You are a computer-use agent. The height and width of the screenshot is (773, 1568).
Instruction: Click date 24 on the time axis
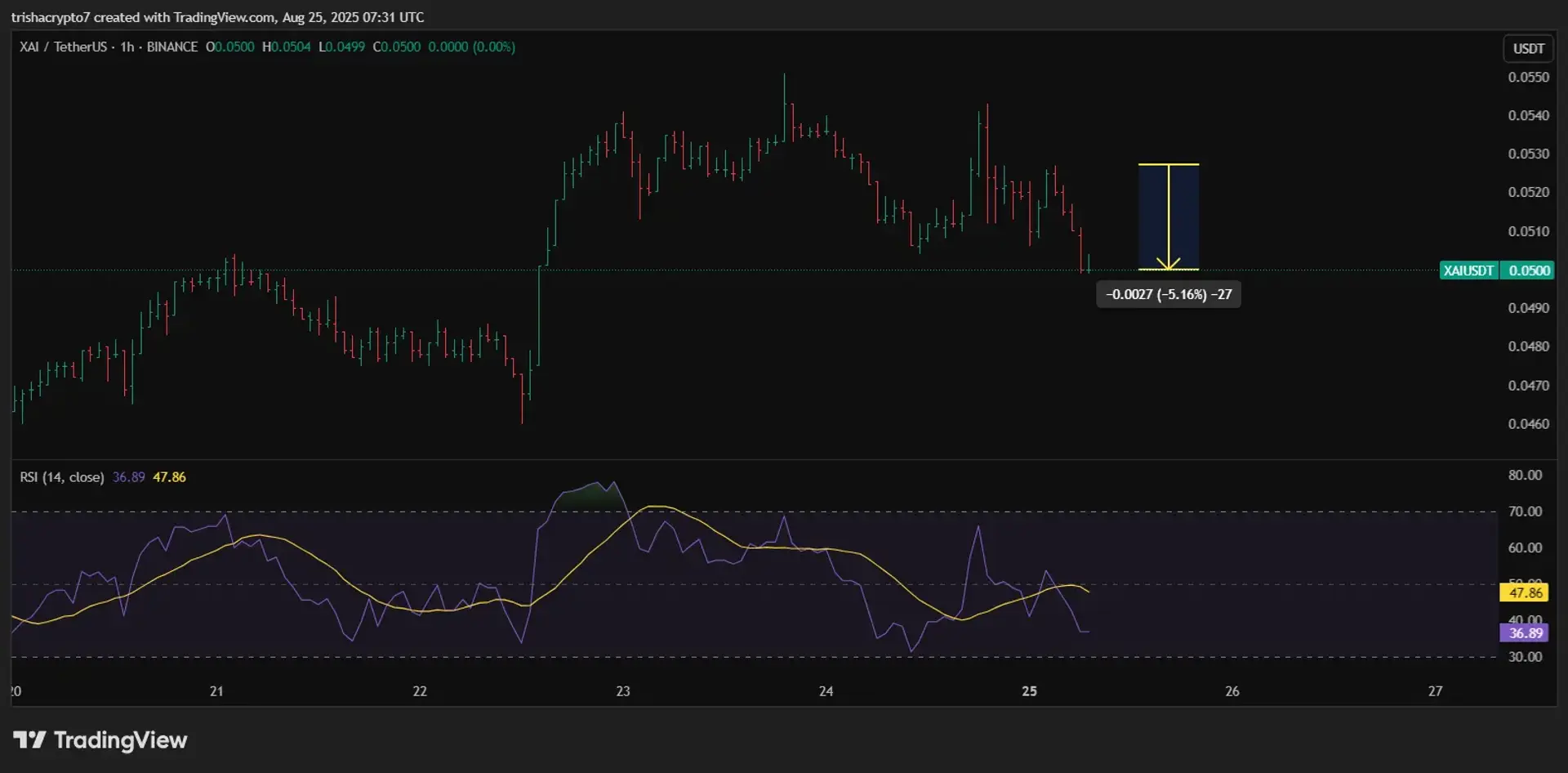tap(826, 691)
